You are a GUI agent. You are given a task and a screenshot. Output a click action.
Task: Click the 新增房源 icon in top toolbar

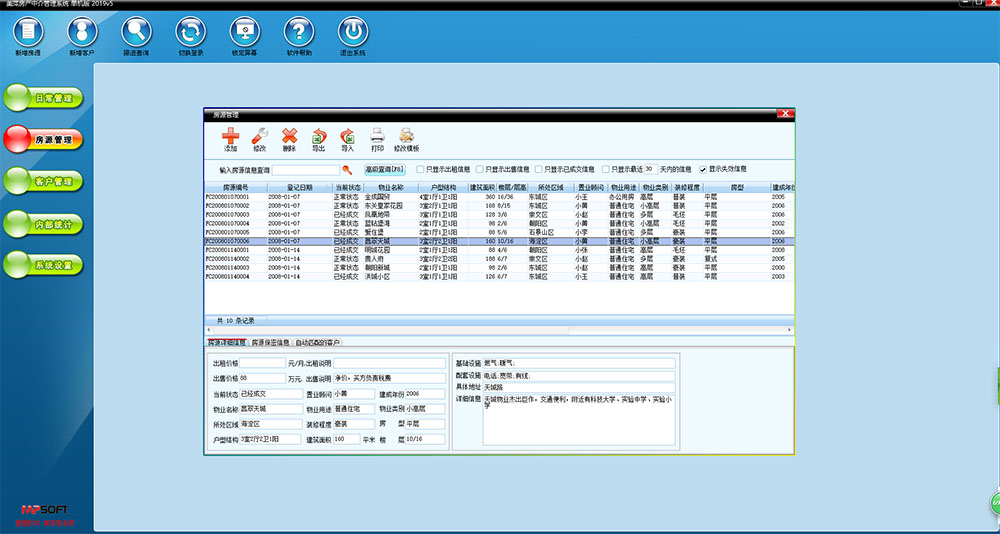(x=29, y=33)
